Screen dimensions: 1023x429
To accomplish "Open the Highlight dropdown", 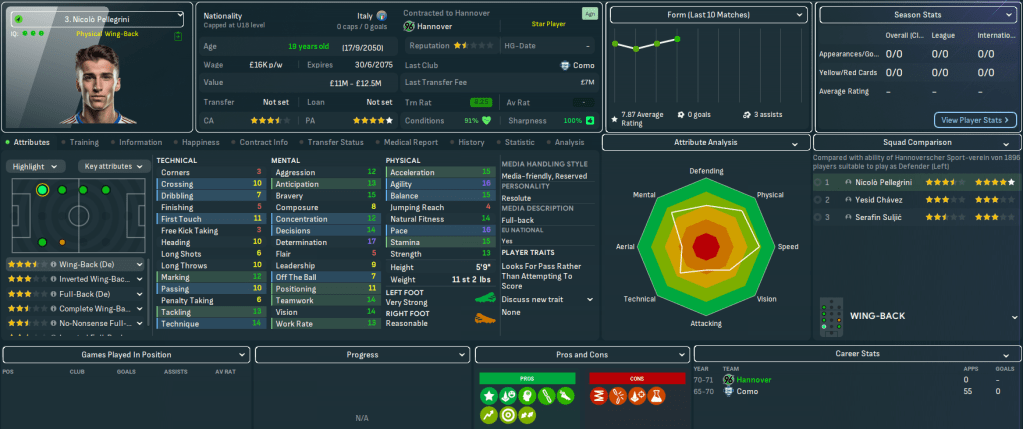I will (x=38, y=166).
